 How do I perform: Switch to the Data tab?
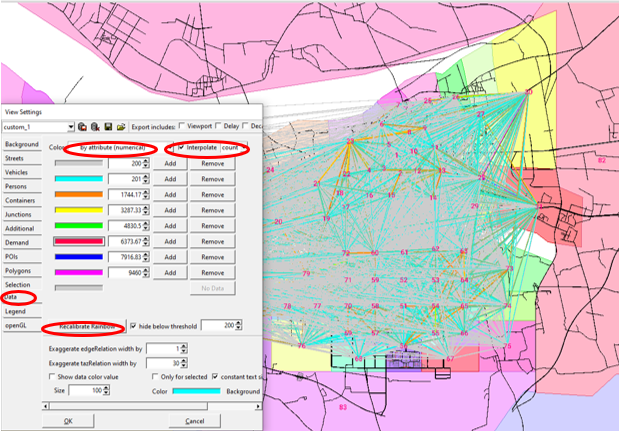[12, 297]
